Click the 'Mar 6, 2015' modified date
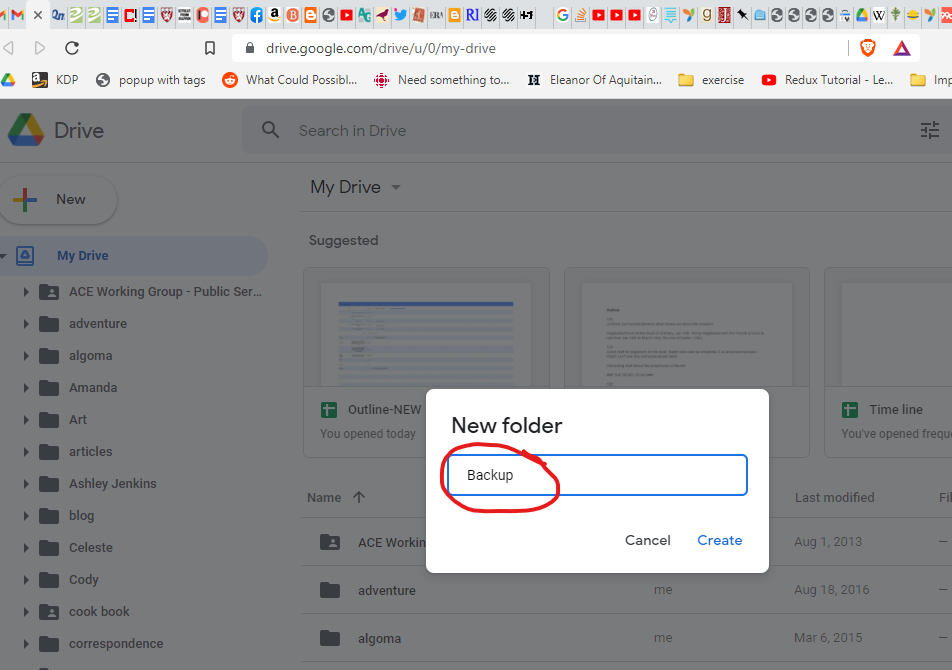The height and width of the screenshot is (670, 952). click(828, 638)
